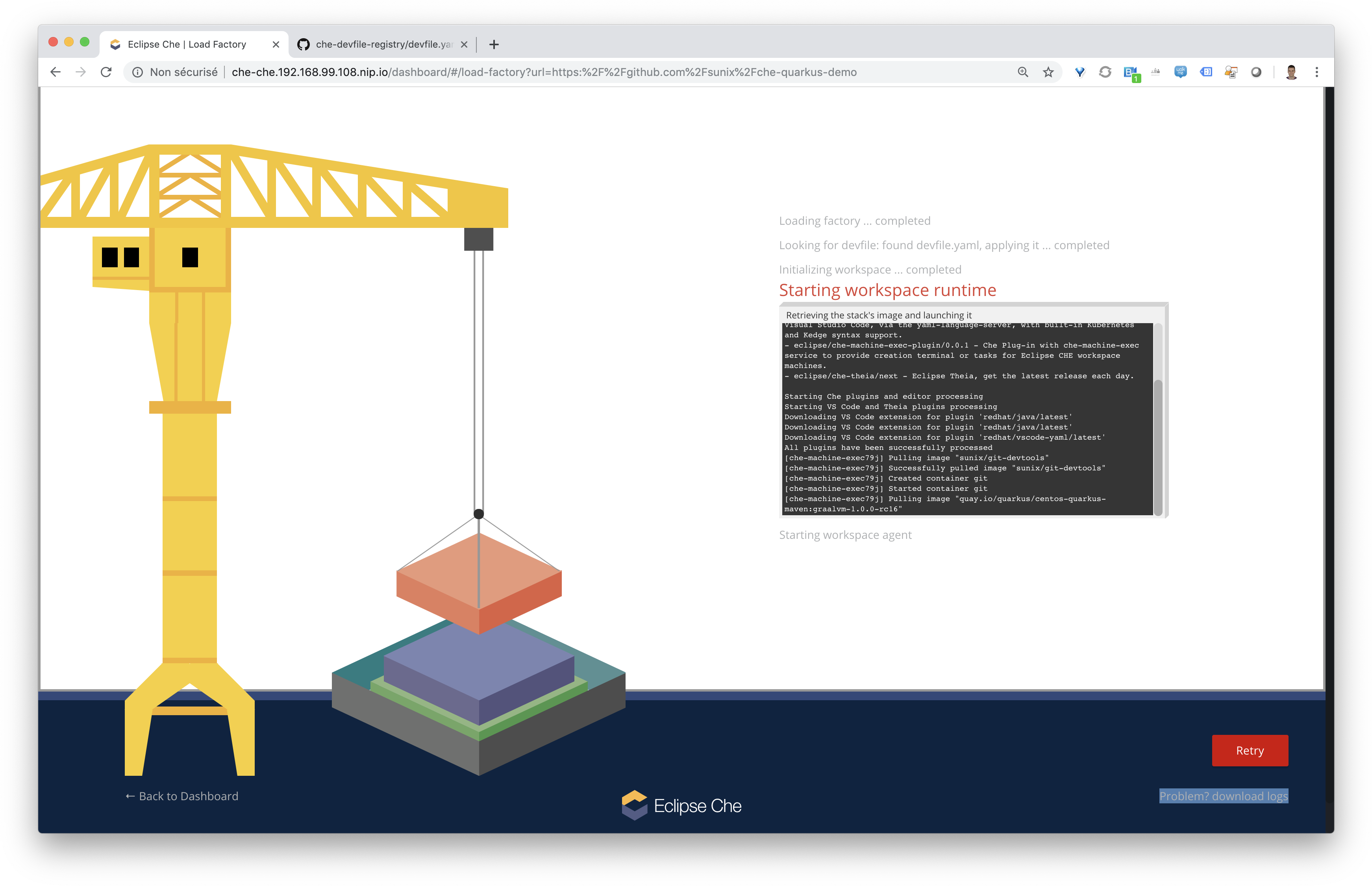Image resolution: width=1372 pixels, height=886 pixels.
Task: Open the Chrome profile avatar
Action: (1291, 72)
